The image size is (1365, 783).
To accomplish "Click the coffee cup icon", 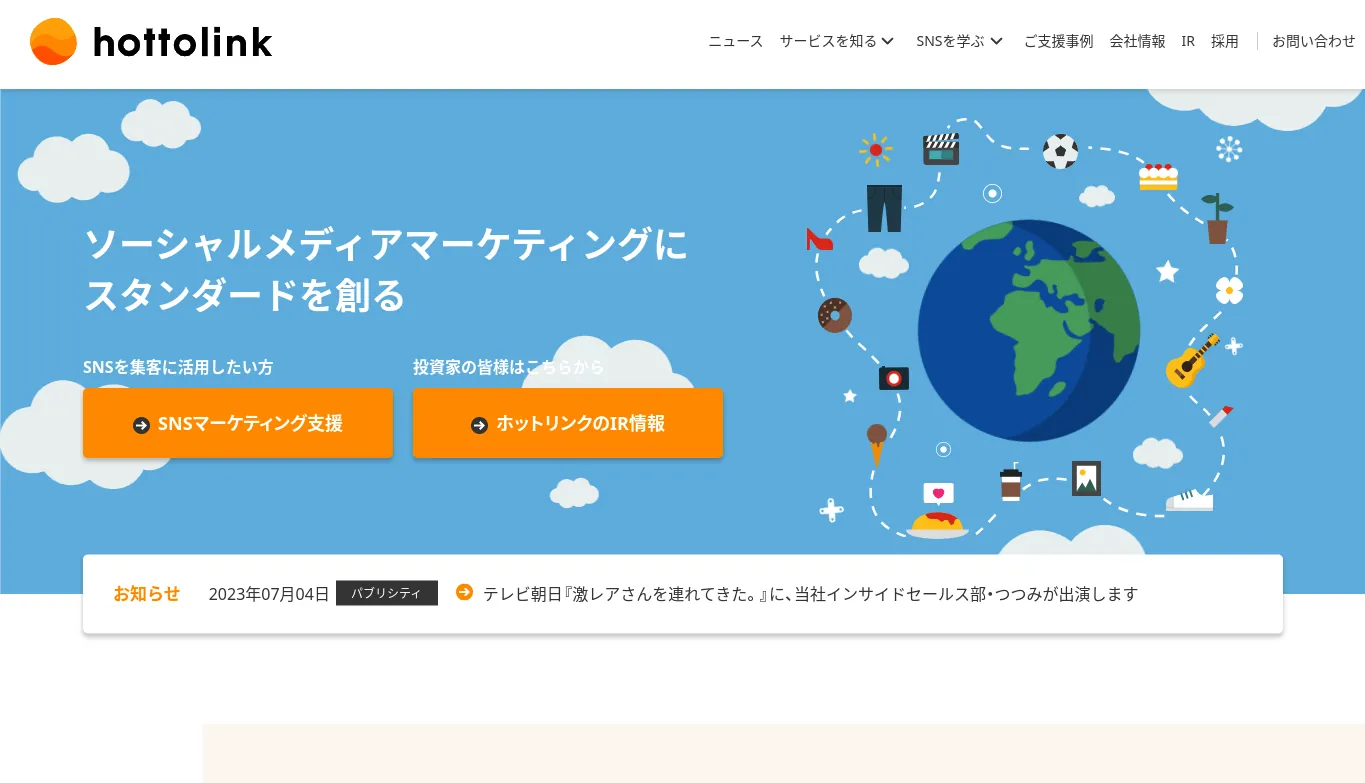I will coord(1011,483).
